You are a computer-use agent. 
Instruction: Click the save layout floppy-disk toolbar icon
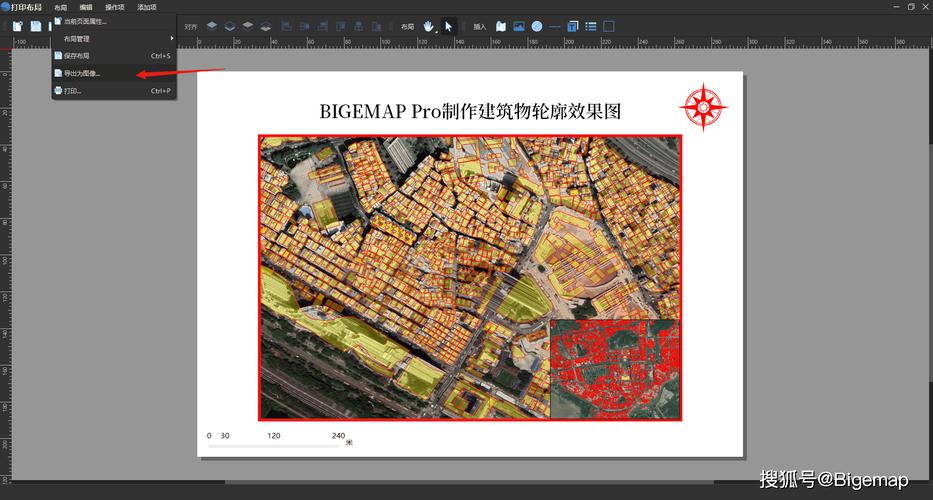click(x=36, y=26)
